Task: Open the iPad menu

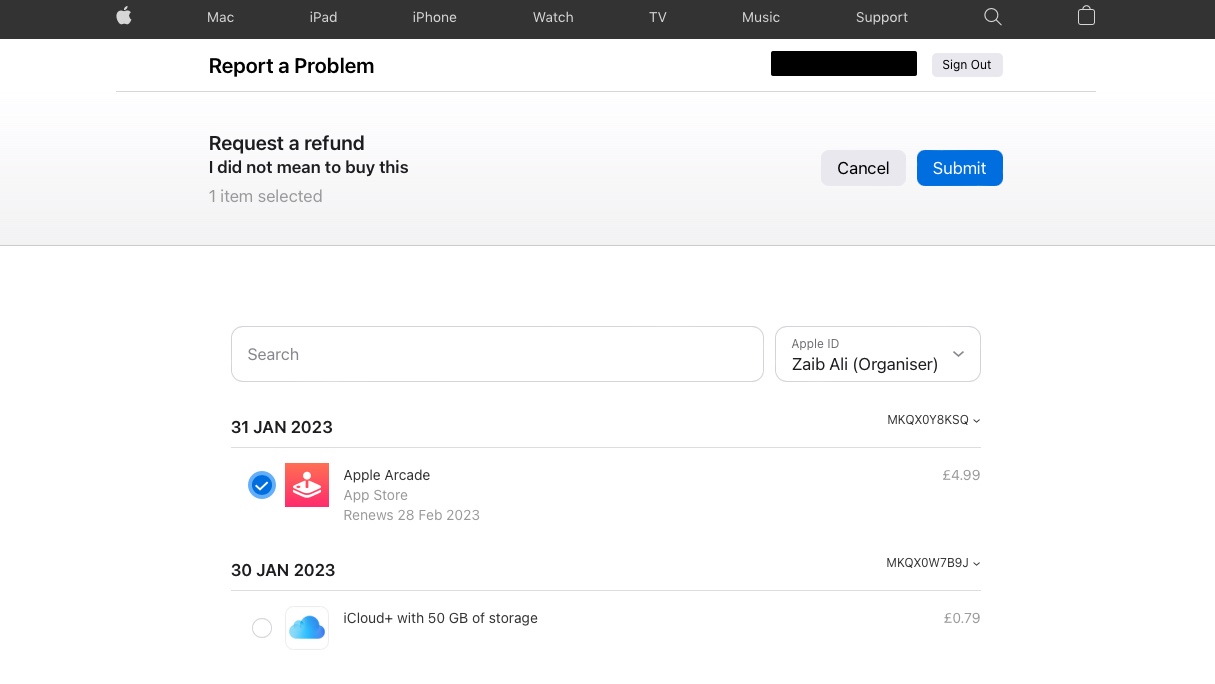Action: (323, 17)
